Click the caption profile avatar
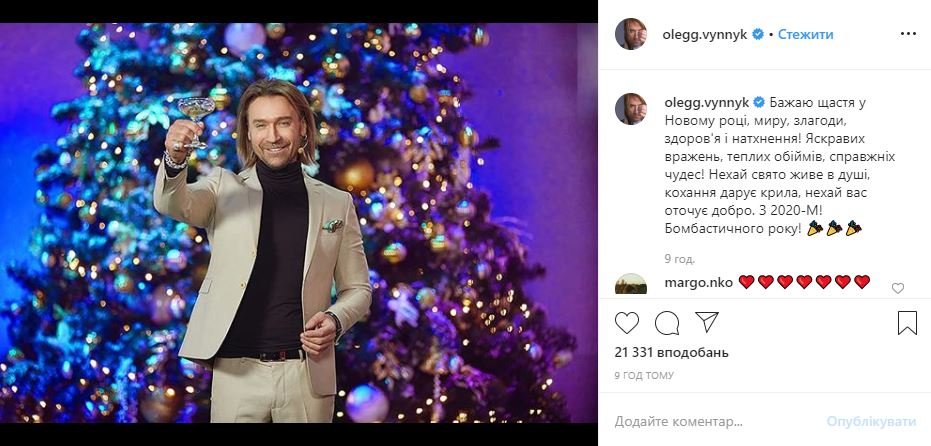Screen dimensions: 931x446 (x=631, y=109)
